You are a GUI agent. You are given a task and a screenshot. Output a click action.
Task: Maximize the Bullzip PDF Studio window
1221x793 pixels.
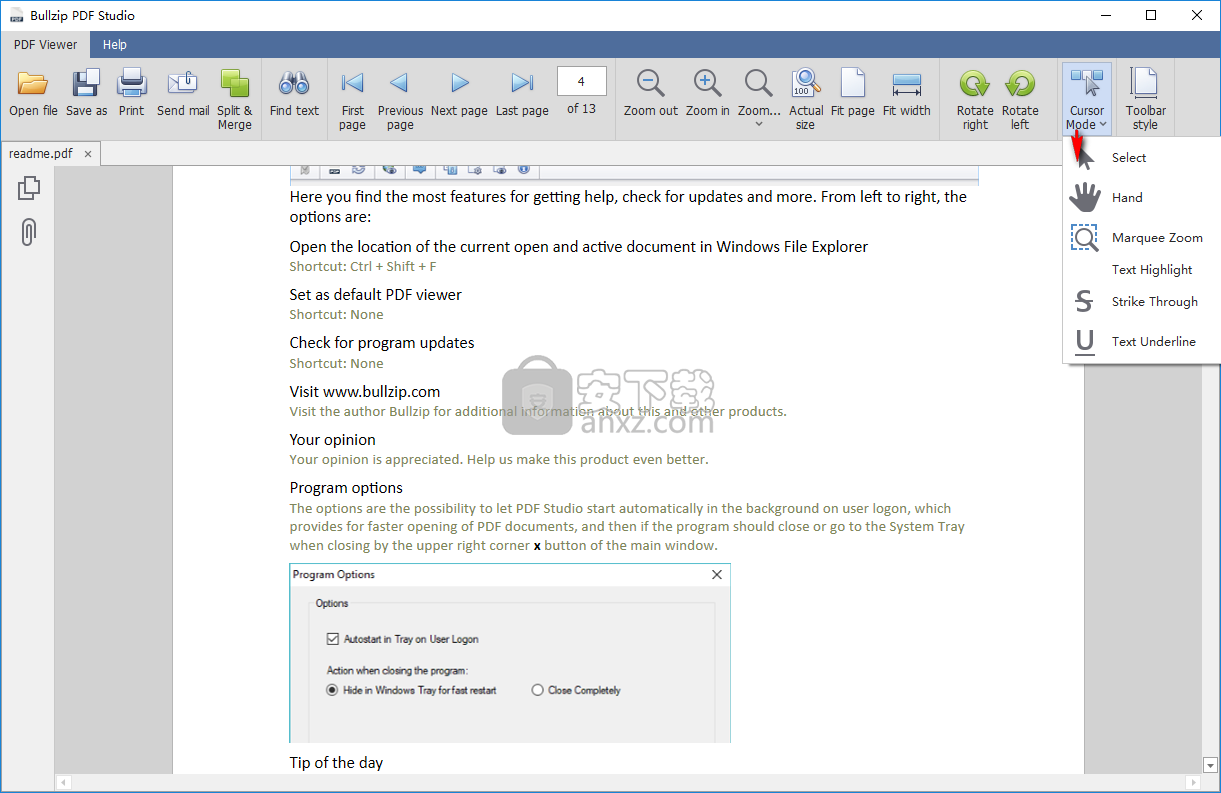point(1151,15)
